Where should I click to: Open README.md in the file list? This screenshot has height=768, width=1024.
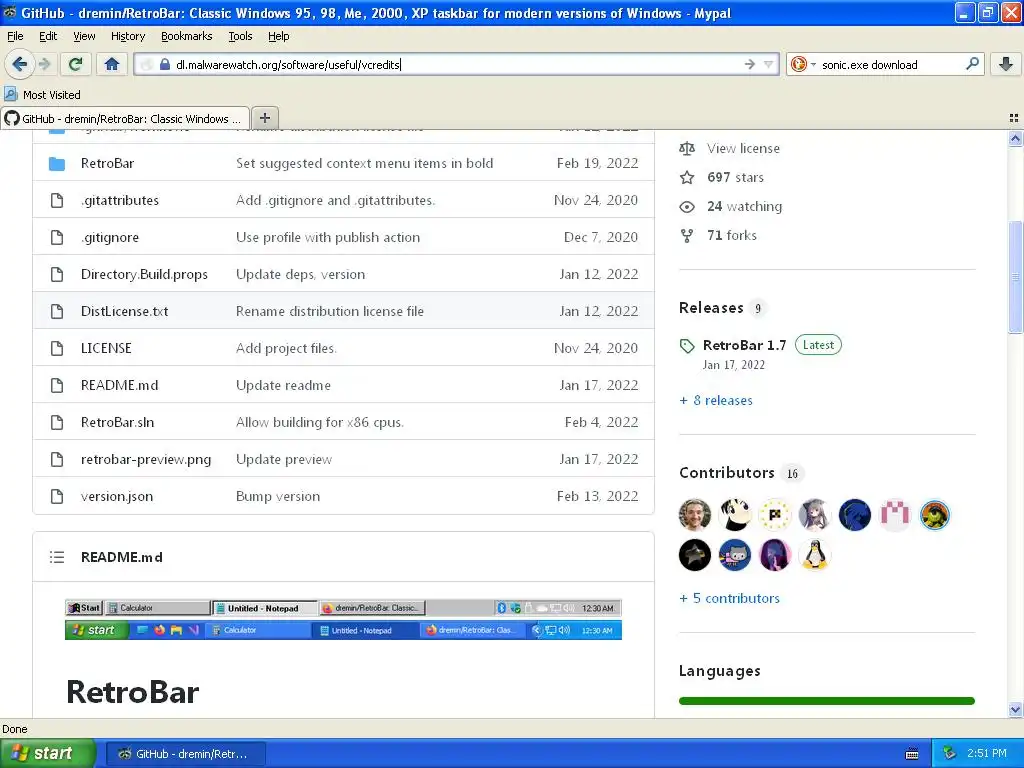[x=120, y=385]
